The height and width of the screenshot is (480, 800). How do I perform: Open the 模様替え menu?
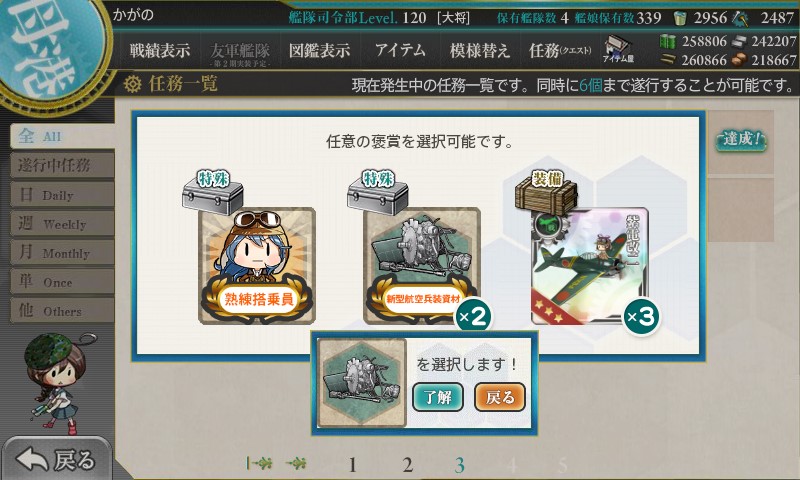click(480, 50)
